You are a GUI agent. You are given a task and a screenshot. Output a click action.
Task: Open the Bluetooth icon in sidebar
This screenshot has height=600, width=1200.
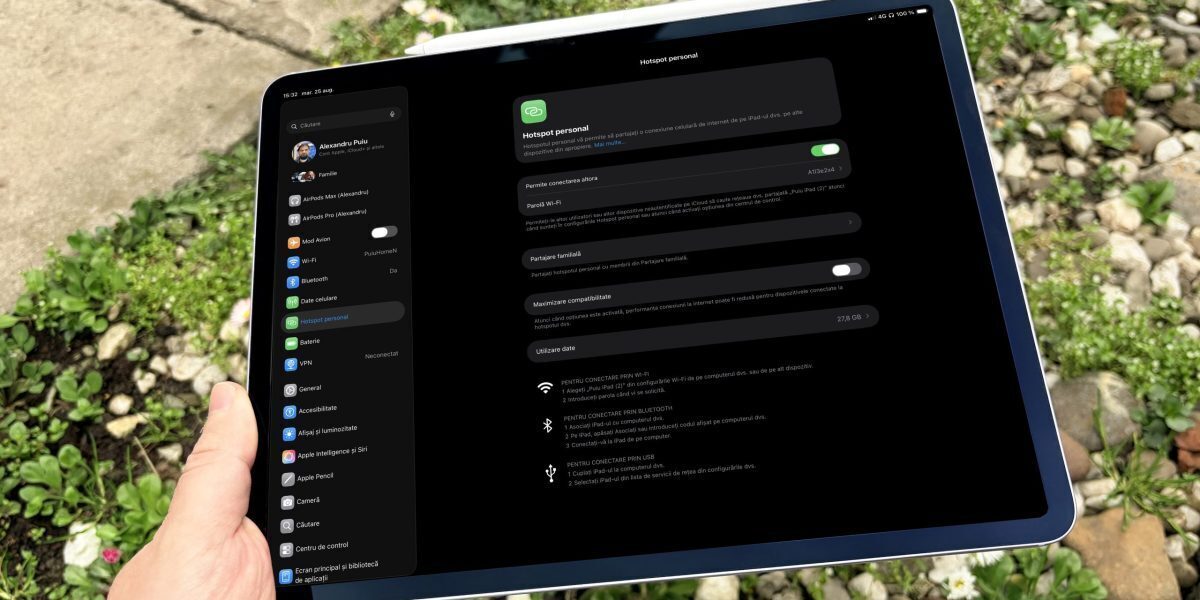293,283
